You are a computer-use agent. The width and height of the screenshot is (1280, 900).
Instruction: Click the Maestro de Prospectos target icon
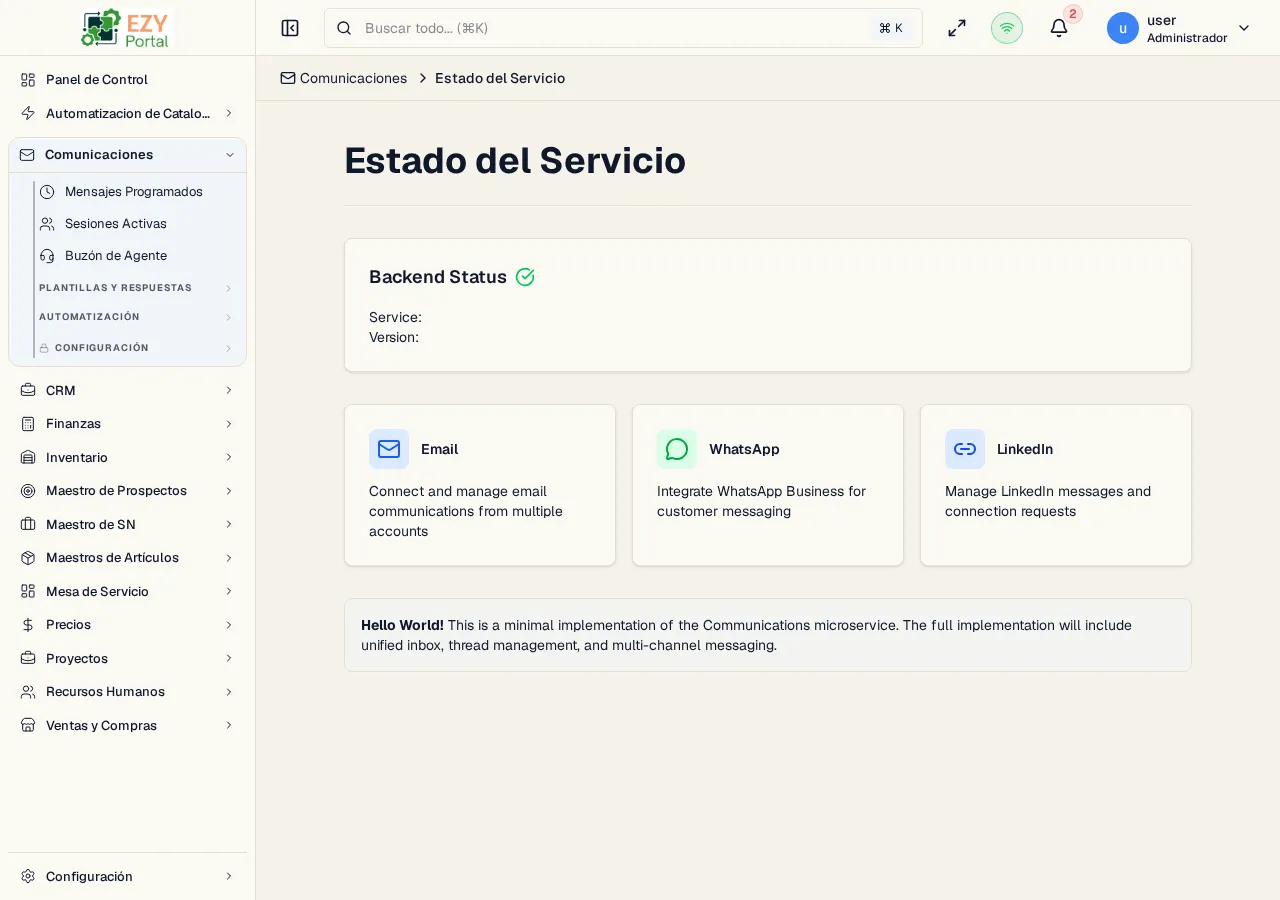coord(28,491)
